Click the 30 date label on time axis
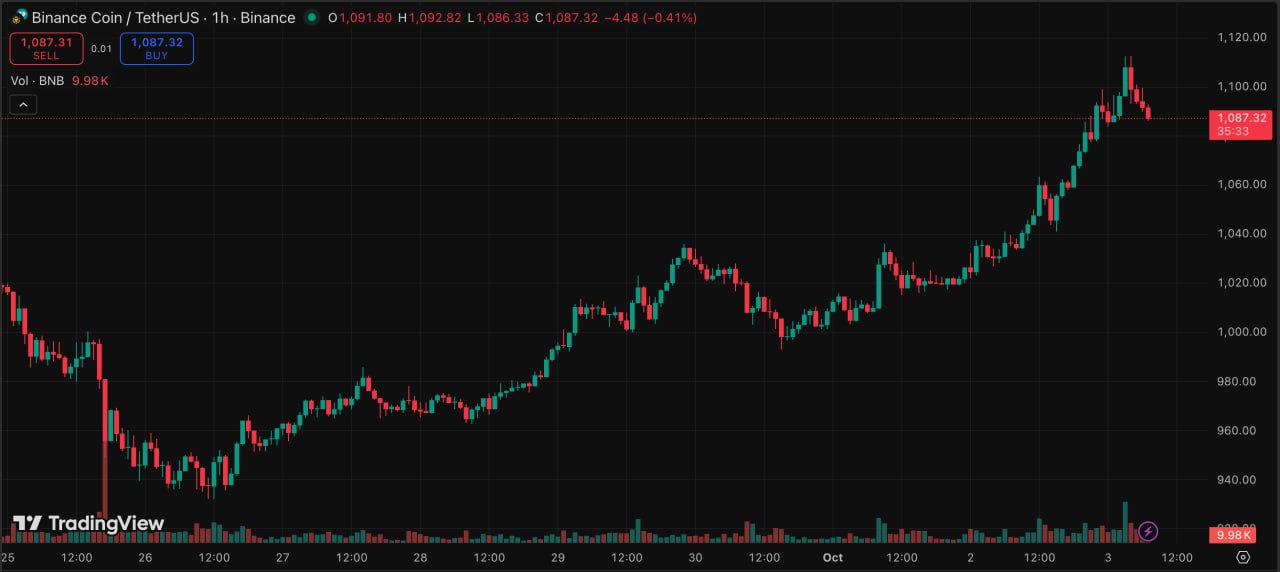The image size is (1280, 572). click(695, 557)
